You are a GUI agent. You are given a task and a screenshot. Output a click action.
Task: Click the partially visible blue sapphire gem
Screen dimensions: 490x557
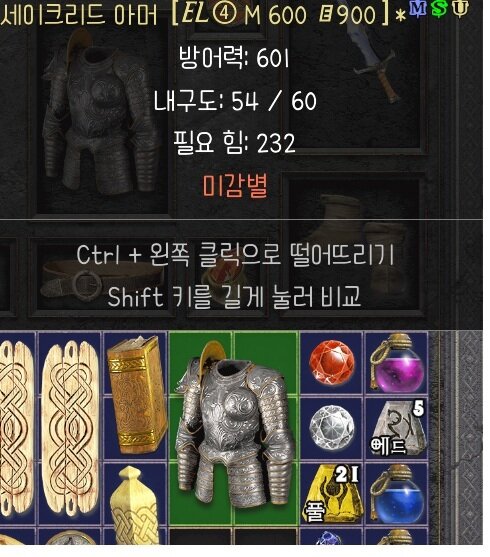pos(329,538)
